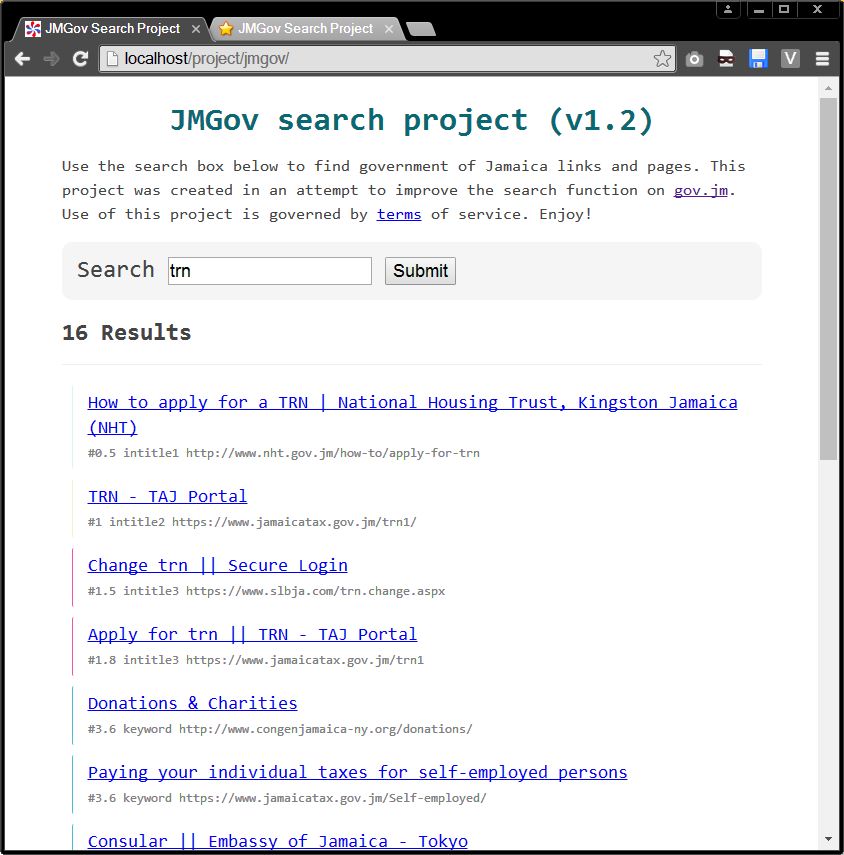Click the 16 Results heading
The width and height of the screenshot is (844, 855).
coord(126,333)
